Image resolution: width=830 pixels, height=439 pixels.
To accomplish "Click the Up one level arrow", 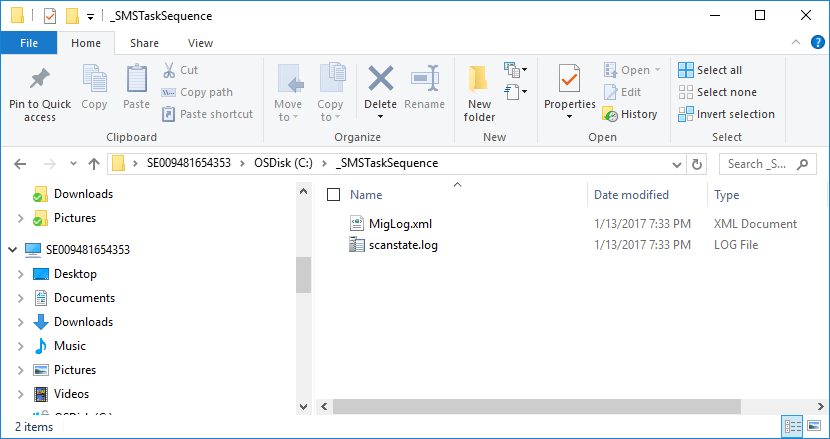I will (94, 164).
